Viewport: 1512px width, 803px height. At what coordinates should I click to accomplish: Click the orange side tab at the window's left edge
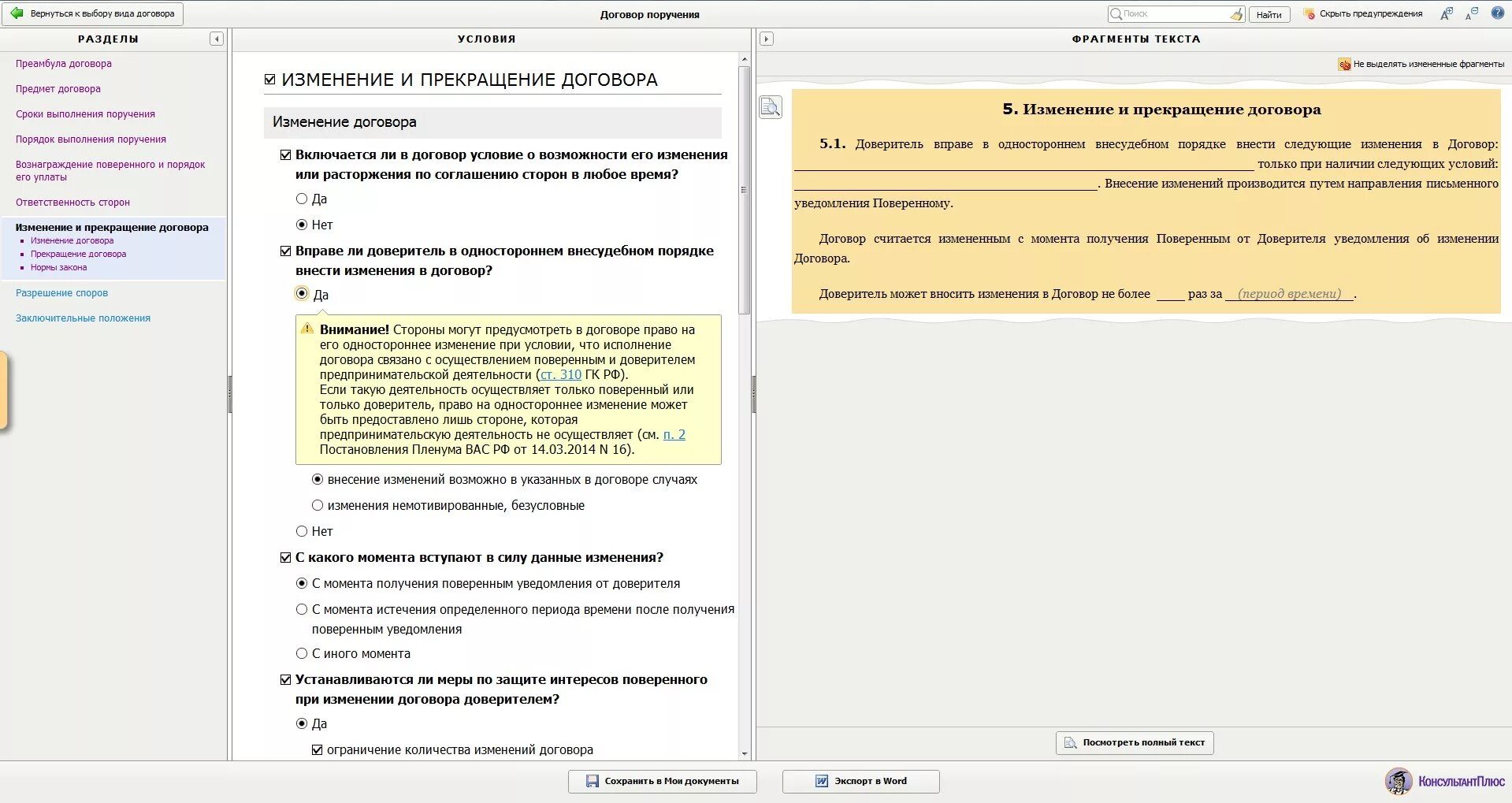pos(3,391)
